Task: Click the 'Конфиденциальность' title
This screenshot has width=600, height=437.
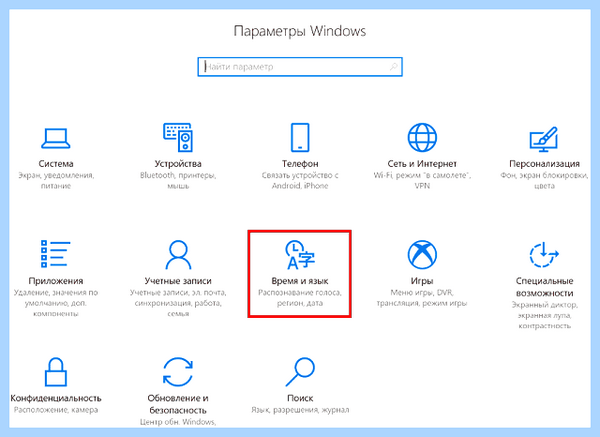Action: pyautogui.click(x=56, y=398)
